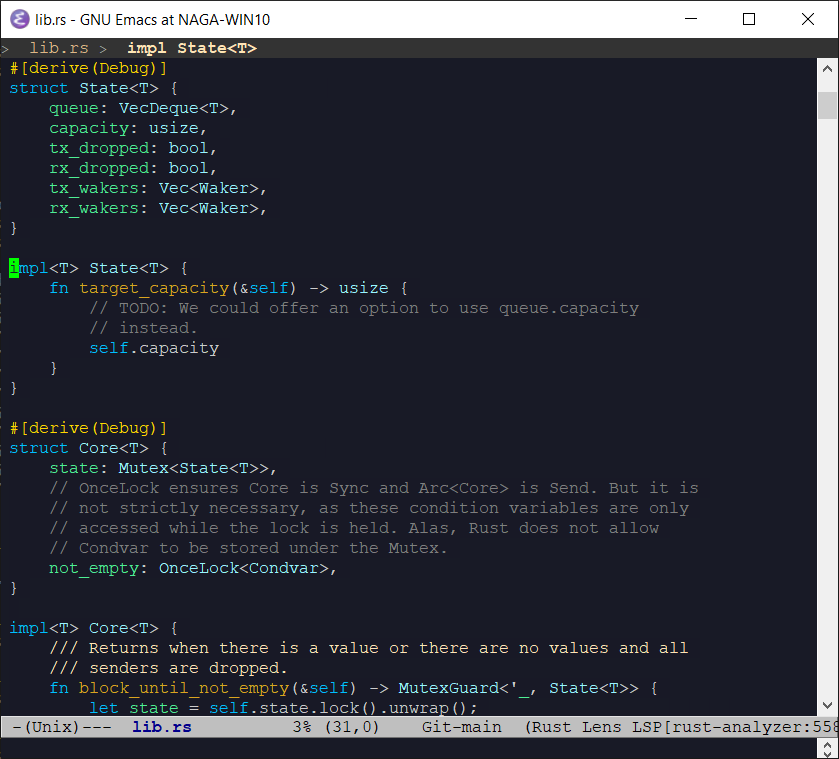Click the Emacs logo in the title bar
Viewport: 839px width, 759px height.
(18, 19)
